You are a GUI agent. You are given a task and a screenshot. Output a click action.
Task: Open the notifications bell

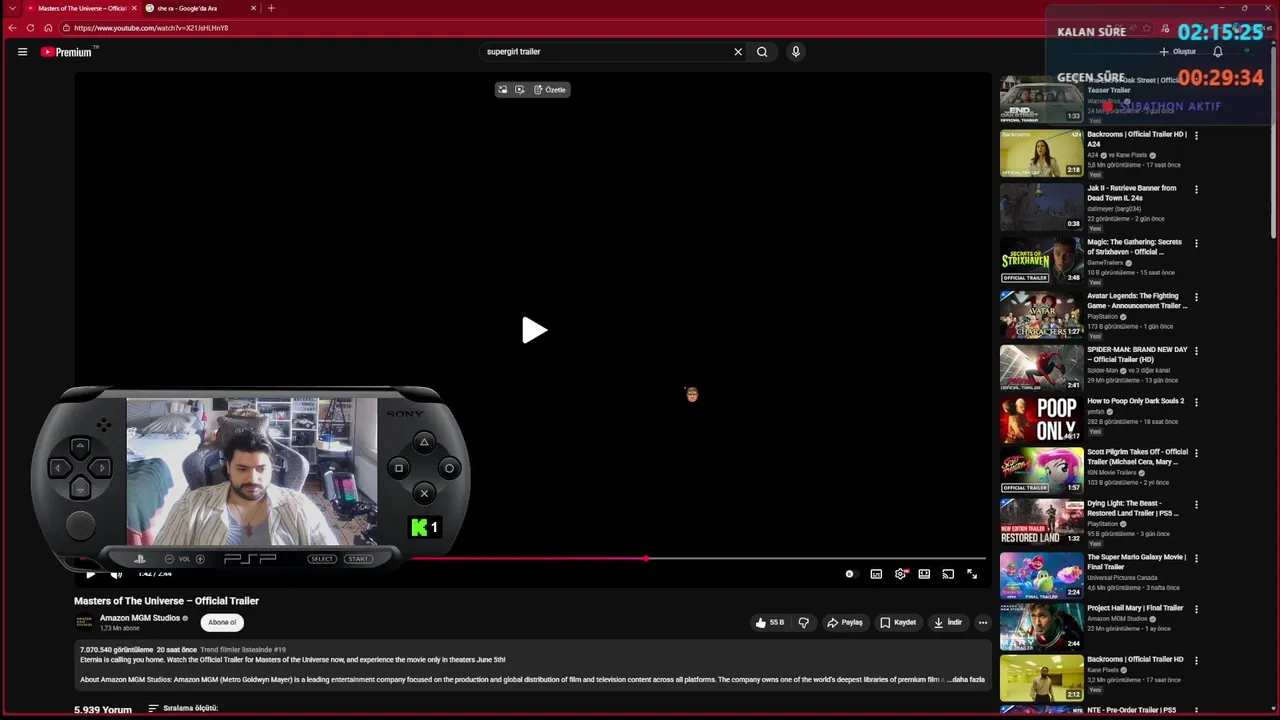pyautogui.click(x=1218, y=52)
